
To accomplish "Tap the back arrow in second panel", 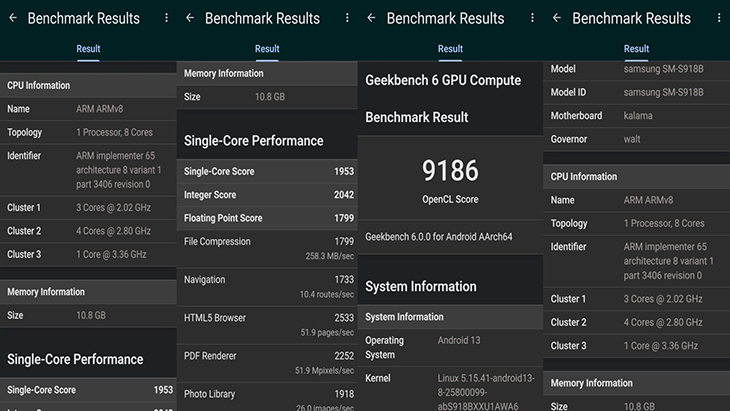I will point(189,18).
